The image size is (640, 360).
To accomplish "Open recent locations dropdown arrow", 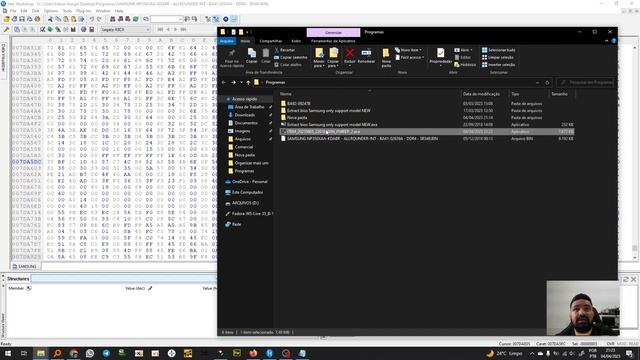I will pyautogui.click(x=241, y=82).
